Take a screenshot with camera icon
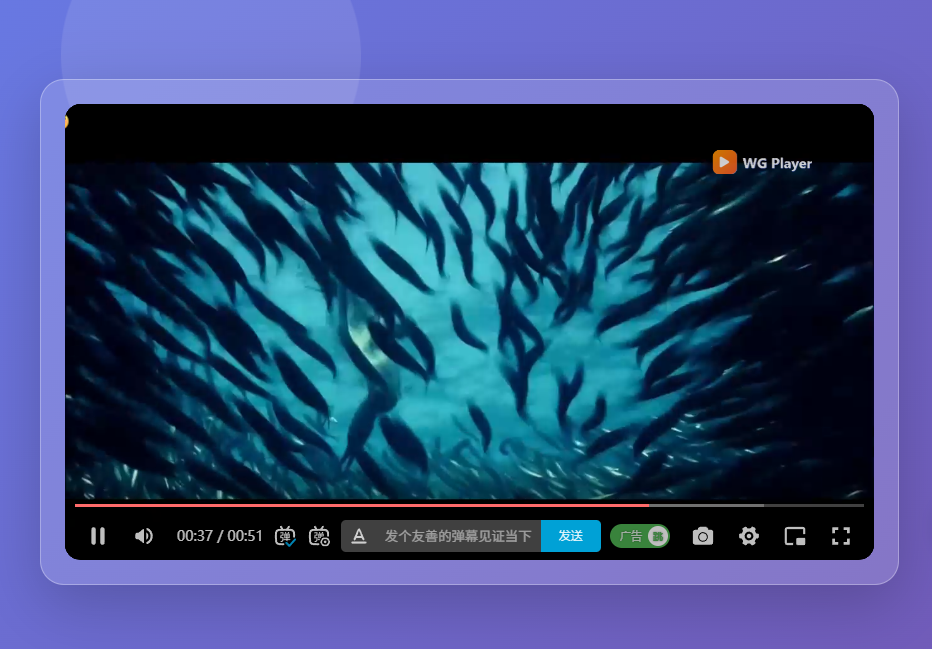This screenshot has height=649, width=932. coord(703,536)
